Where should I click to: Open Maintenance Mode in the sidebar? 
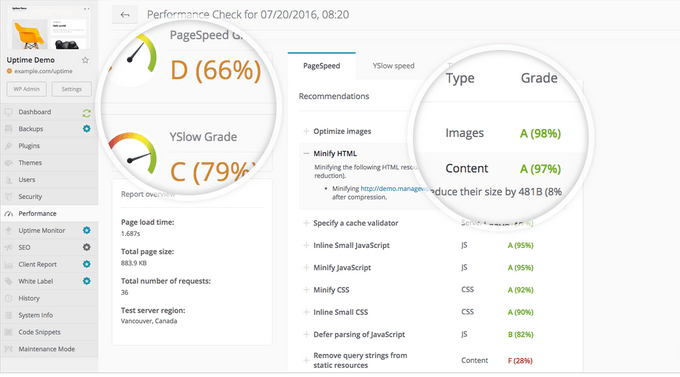[49, 349]
